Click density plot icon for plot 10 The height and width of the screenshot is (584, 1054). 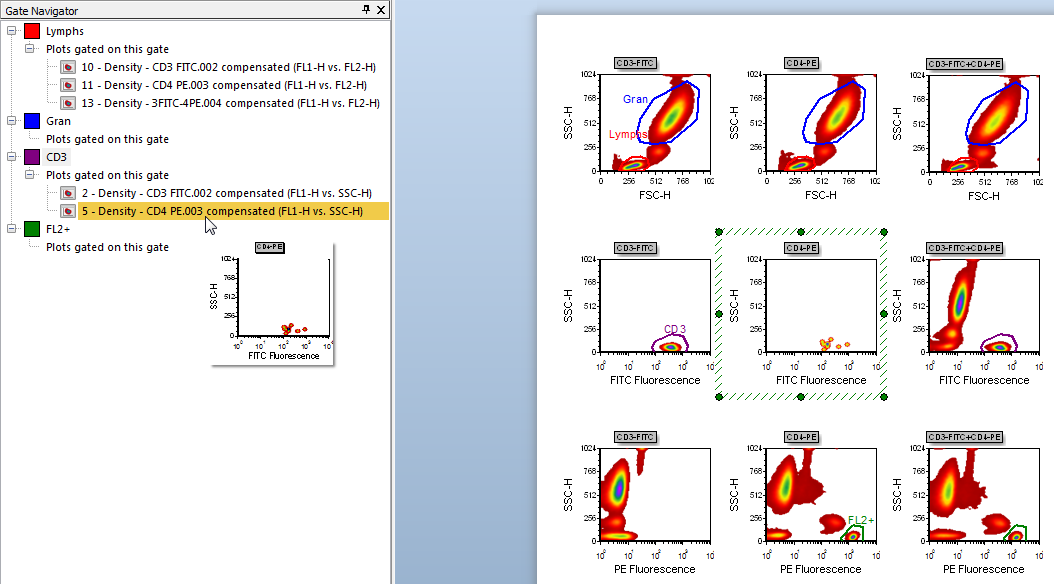tap(68, 67)
